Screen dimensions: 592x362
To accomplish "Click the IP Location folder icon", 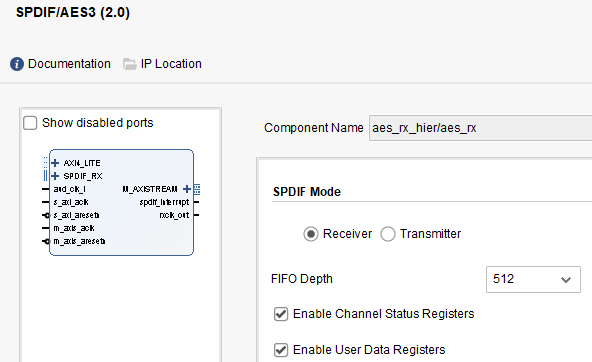I will [130, 64].
